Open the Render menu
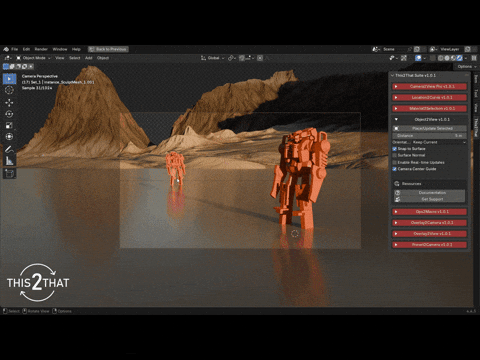 tap(41, 49)
